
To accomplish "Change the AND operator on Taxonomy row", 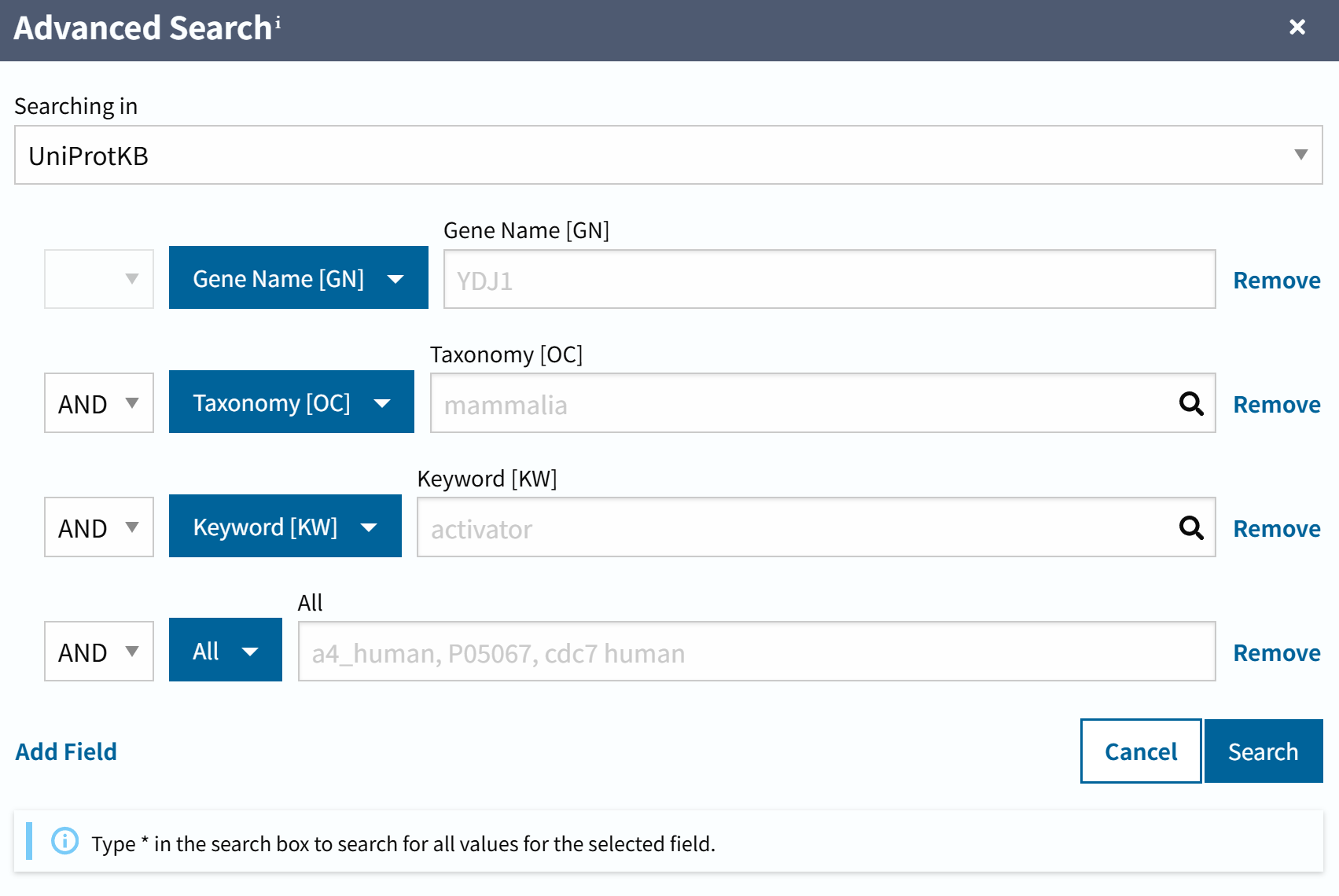I will click(99, 403).
